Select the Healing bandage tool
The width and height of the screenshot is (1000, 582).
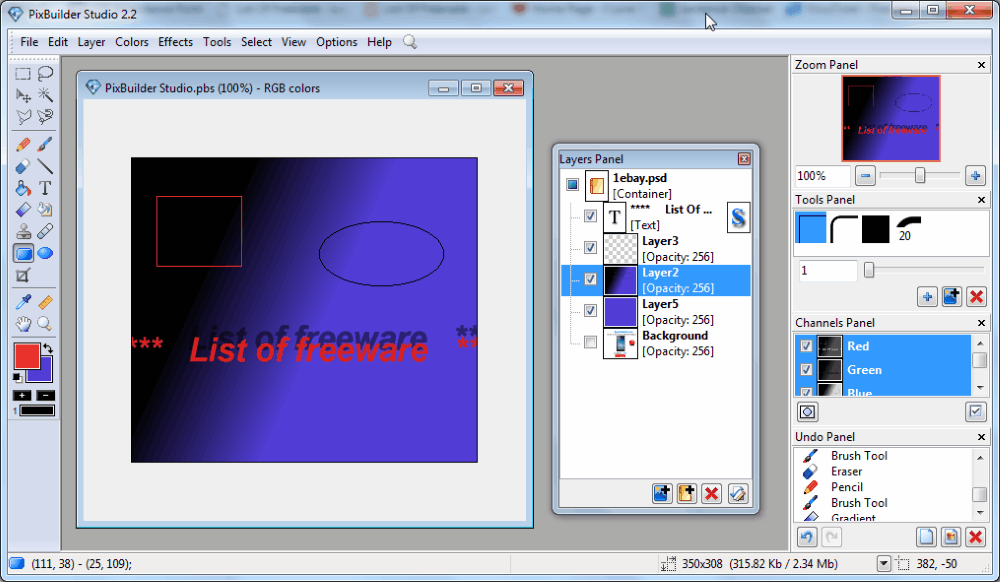click(x=45, y=231)
